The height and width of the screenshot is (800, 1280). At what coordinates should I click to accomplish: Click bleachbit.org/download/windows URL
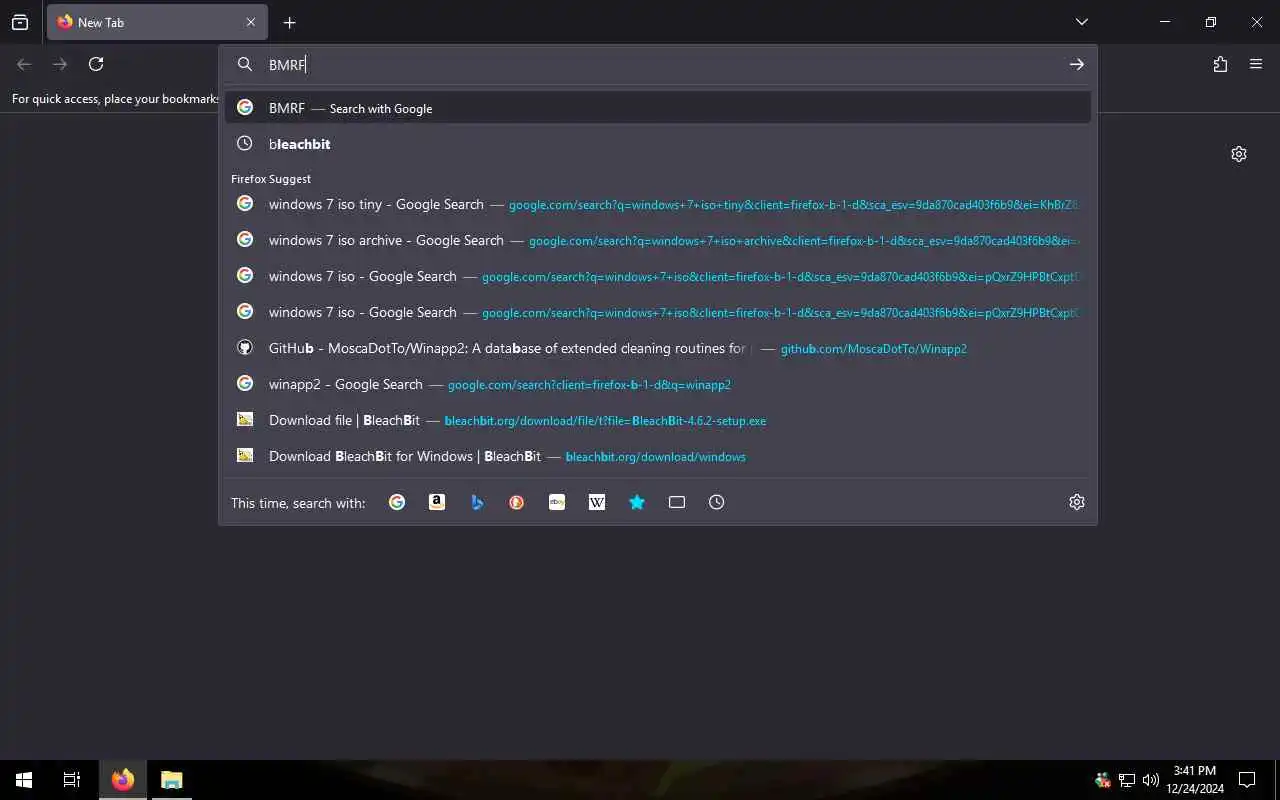coord(655,457)
